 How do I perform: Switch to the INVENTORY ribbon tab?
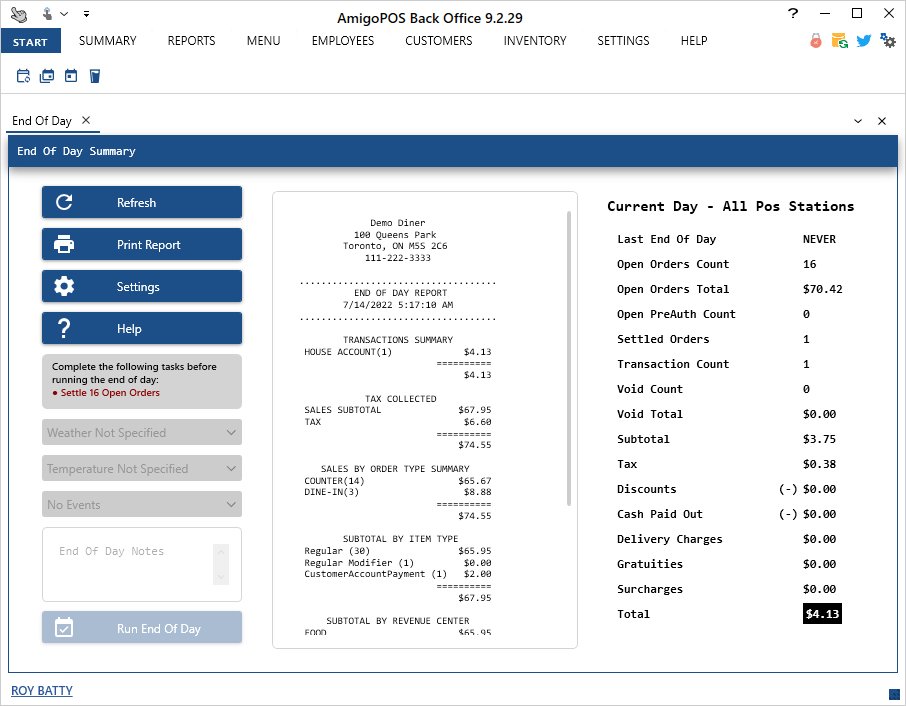(534, 41)
